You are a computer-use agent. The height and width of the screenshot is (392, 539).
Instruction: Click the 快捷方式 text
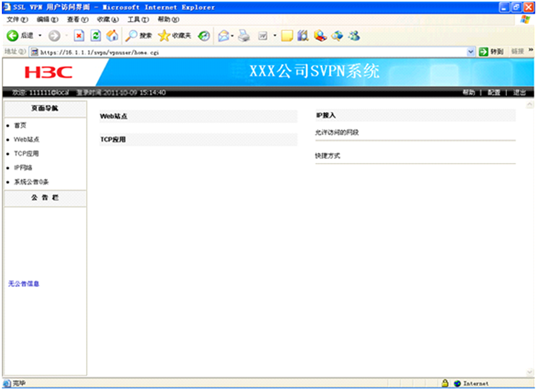328,156
